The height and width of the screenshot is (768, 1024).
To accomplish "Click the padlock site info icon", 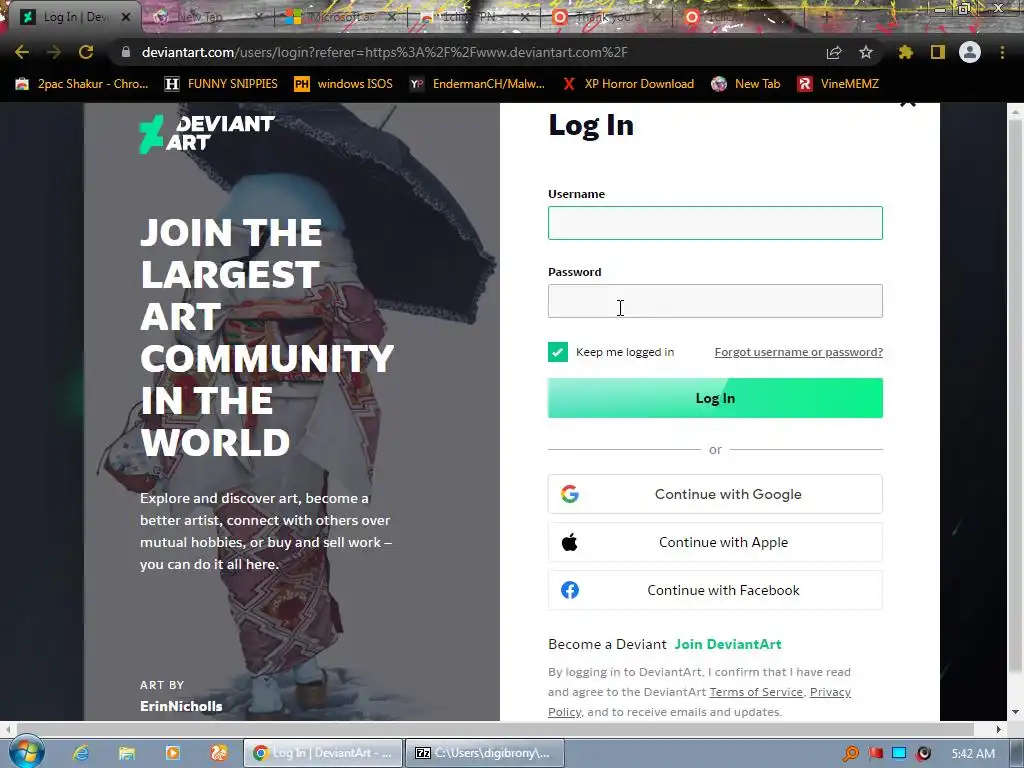I will [126, 52].
